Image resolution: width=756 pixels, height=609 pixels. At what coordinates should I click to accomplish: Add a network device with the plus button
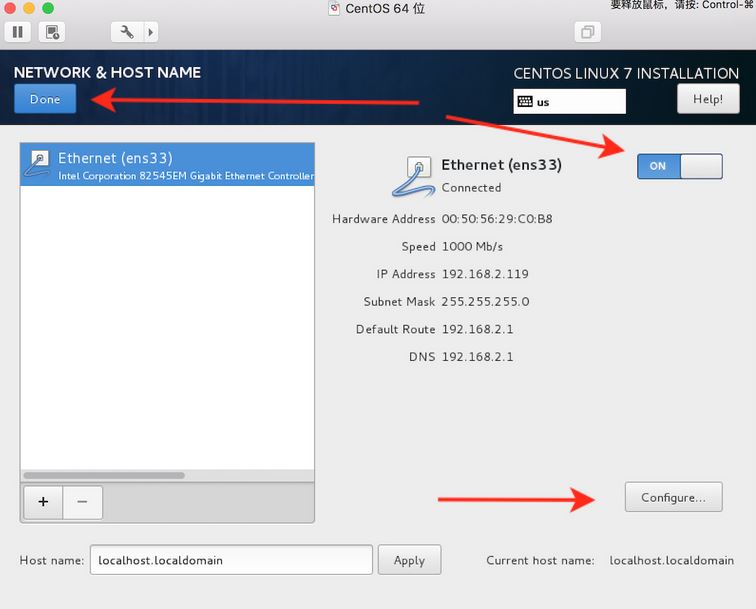point(43,502)
